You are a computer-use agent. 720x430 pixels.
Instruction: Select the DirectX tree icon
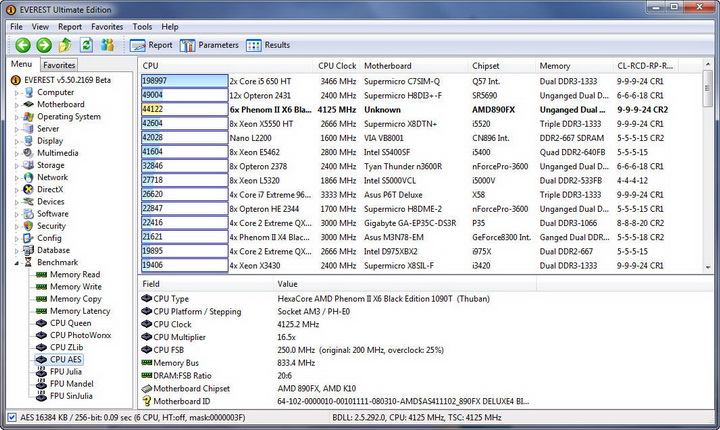coord(29,189)
